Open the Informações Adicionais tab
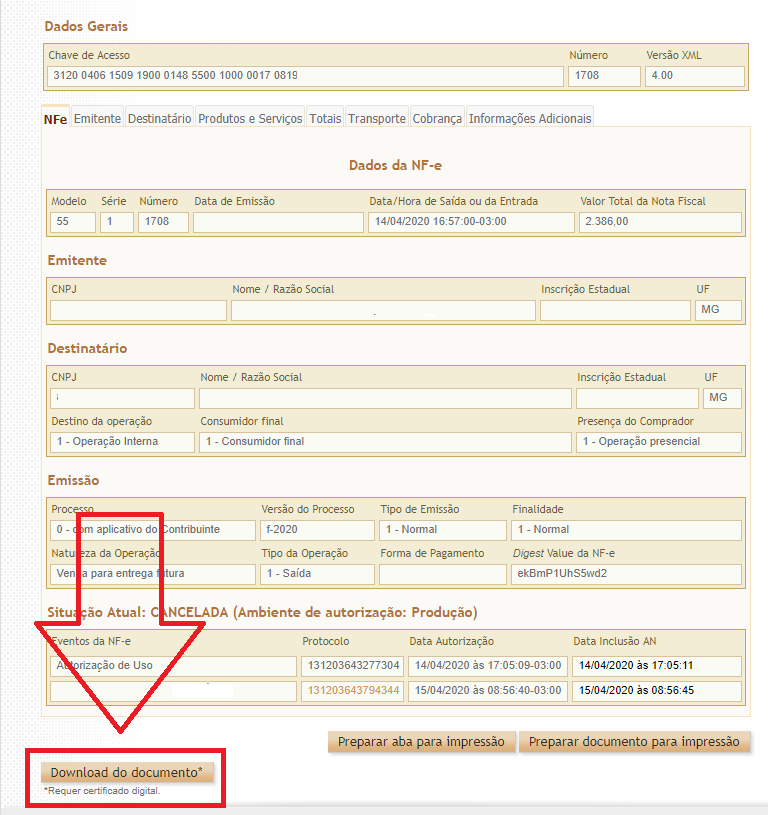 point(530,118)
